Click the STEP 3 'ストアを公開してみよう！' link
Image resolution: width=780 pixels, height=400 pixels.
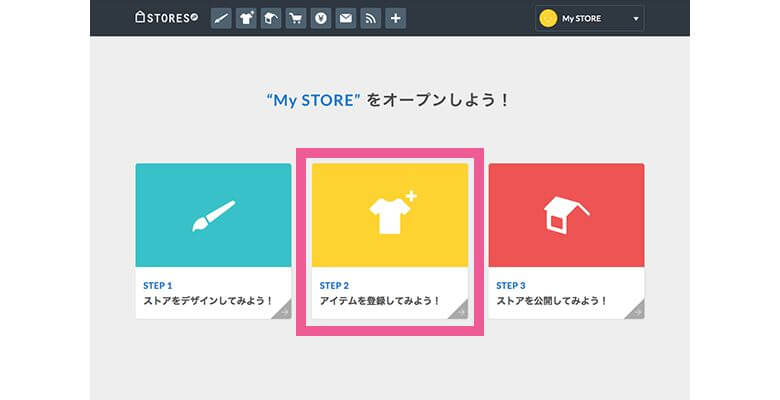[x=551, y=300]
